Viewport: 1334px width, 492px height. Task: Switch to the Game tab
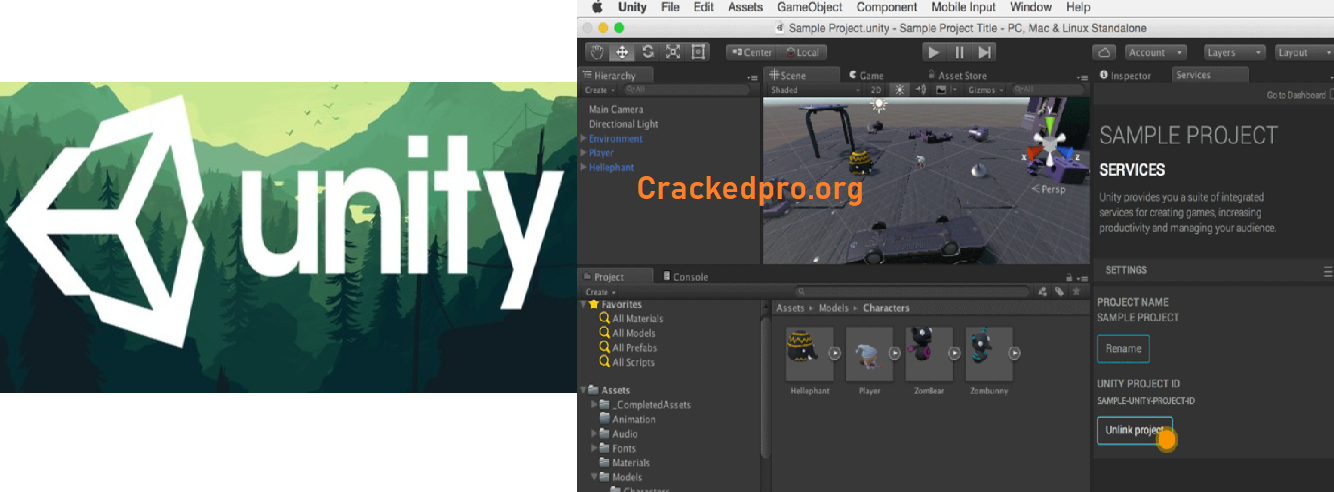point(866,75)
